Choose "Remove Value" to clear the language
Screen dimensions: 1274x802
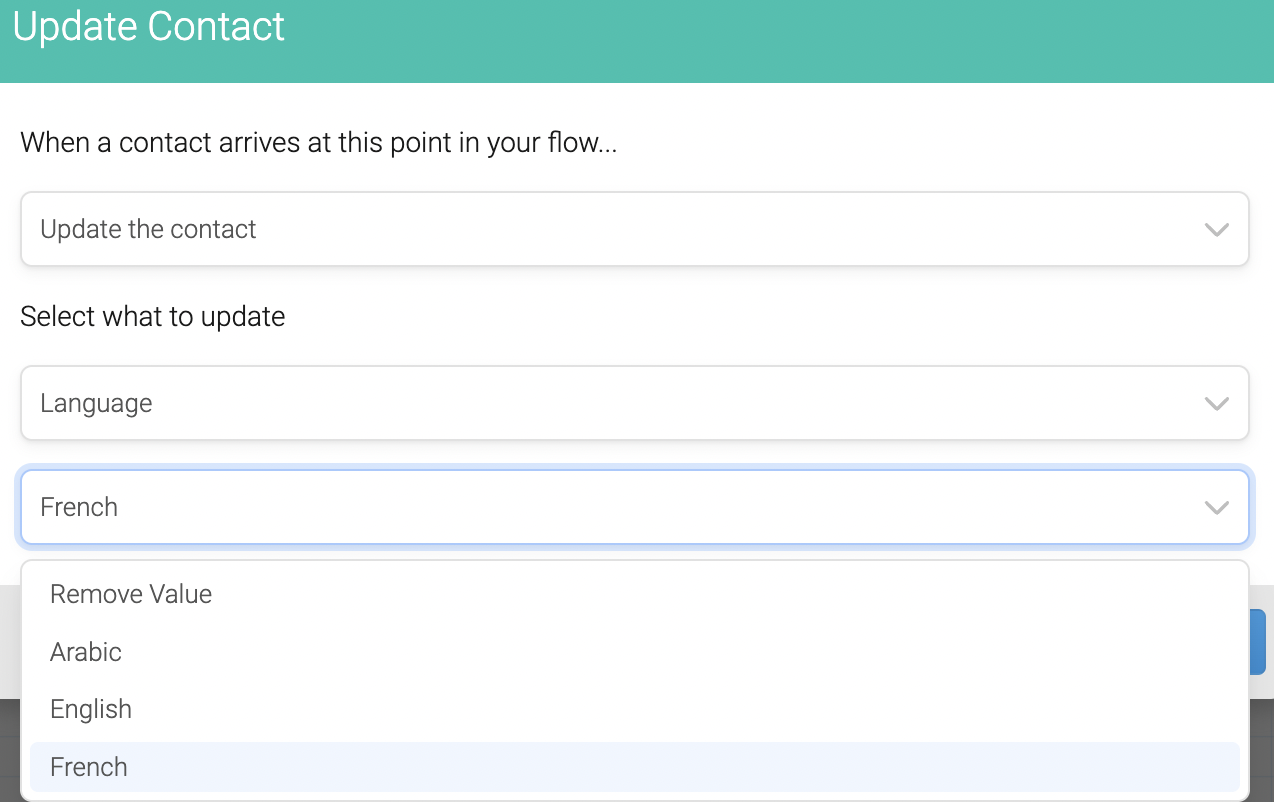(x=130, y=593)
